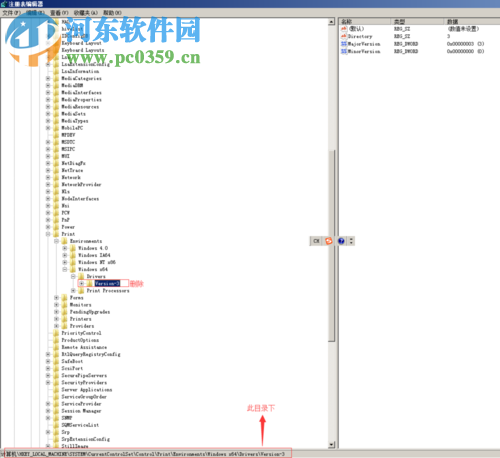Click the Printers folder icon
The image size is (500, 458).
(x=64, y=319)
